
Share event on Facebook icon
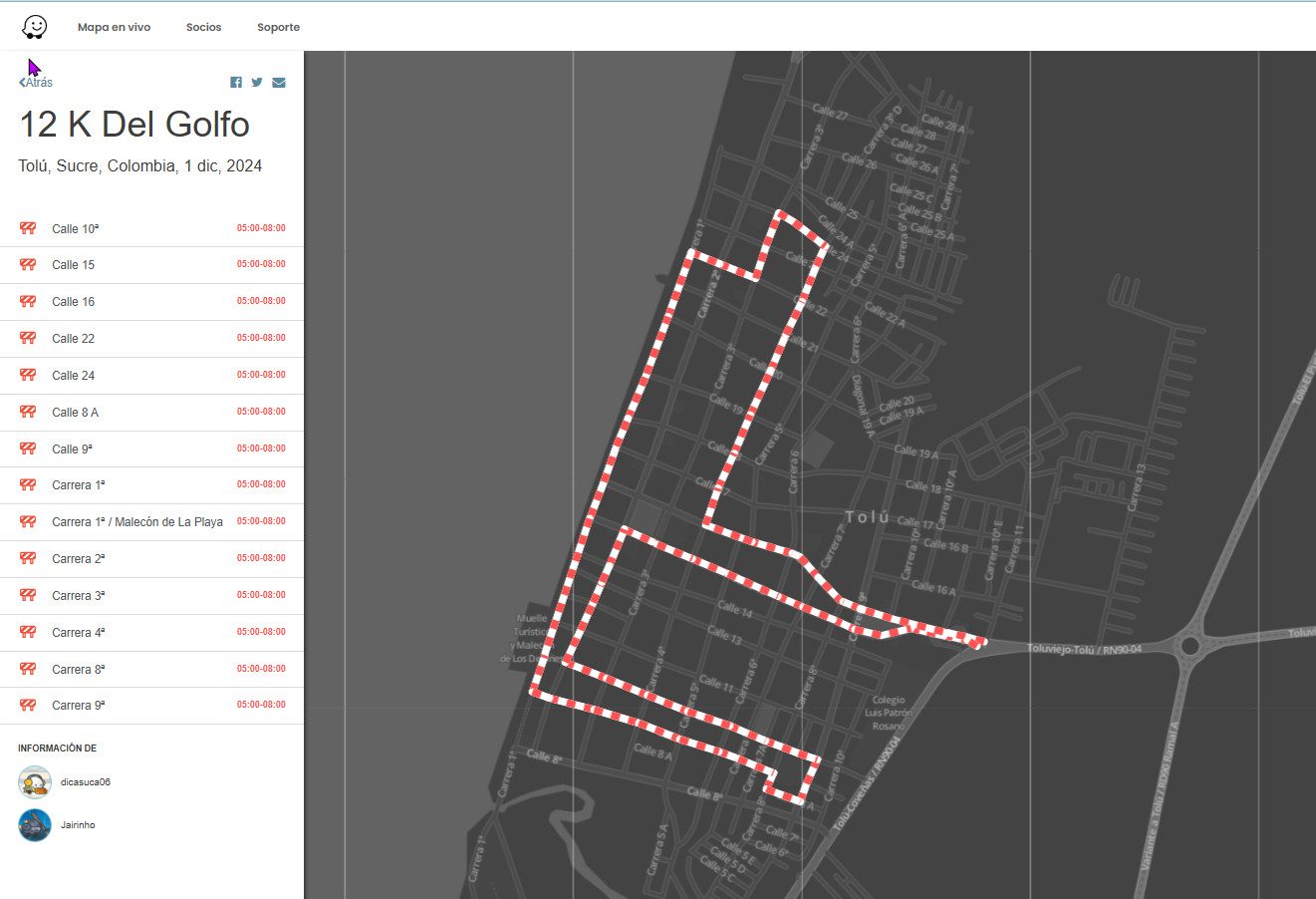point(236,83)
